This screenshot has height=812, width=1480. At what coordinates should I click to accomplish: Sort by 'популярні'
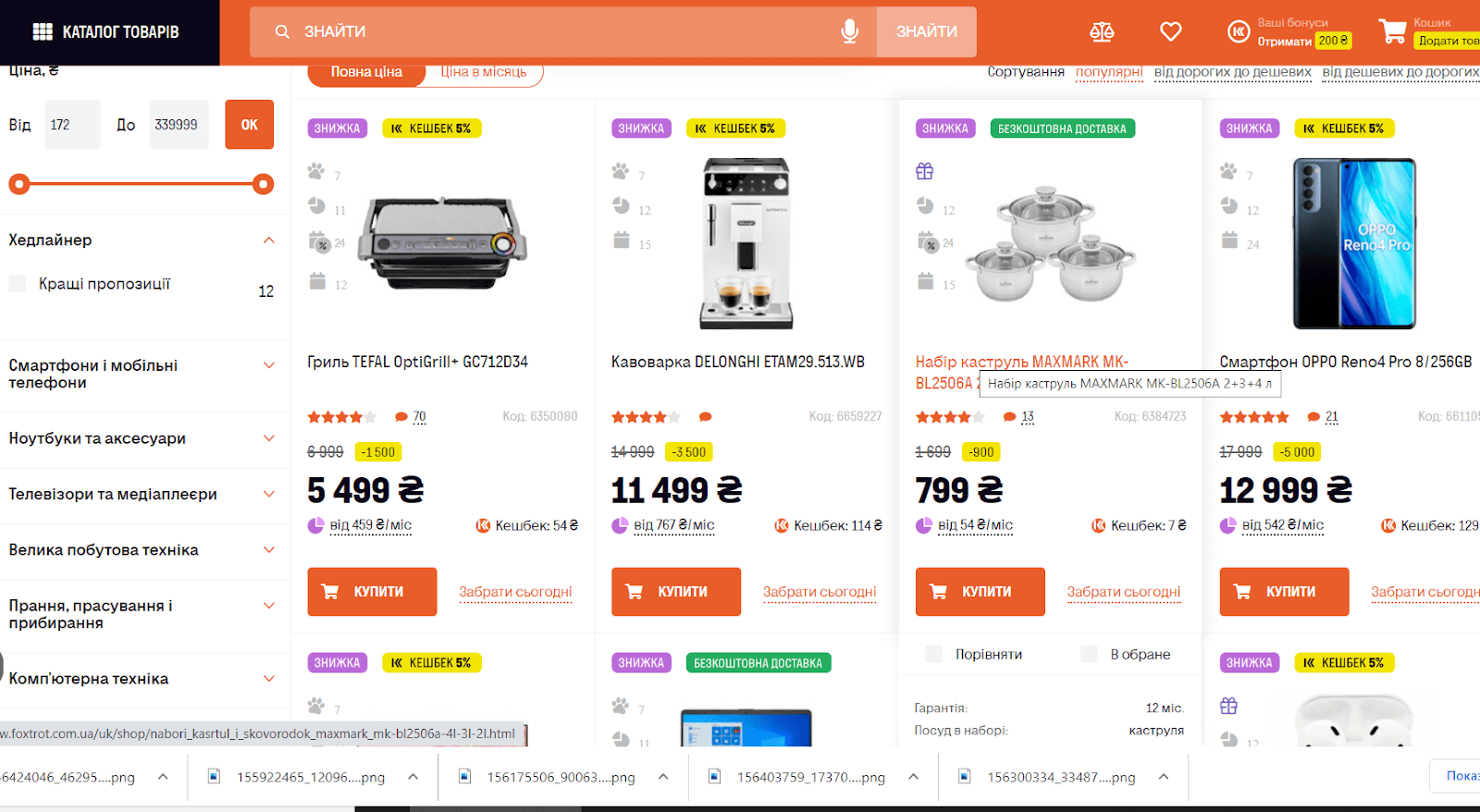tap(1109, 72)
